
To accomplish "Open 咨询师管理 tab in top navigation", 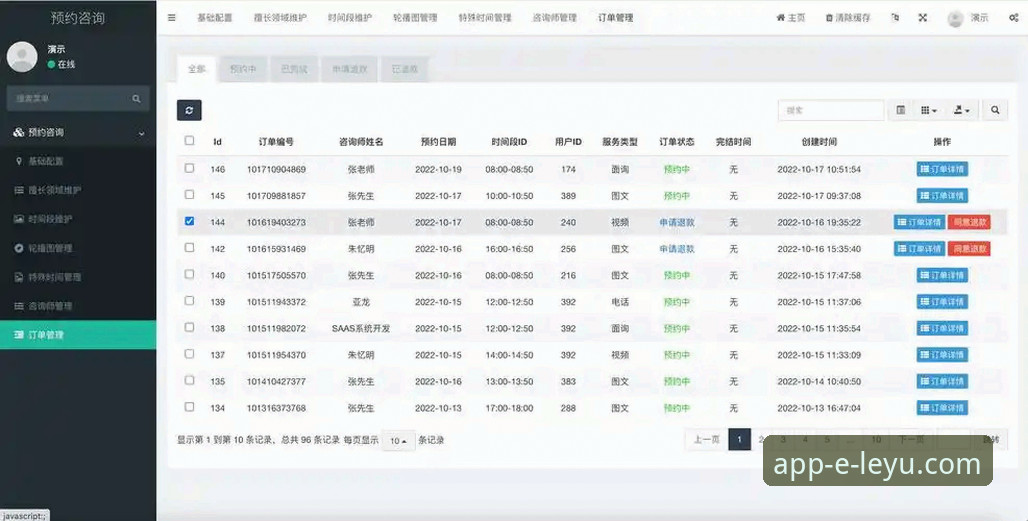I will click(x=555, y=18).
